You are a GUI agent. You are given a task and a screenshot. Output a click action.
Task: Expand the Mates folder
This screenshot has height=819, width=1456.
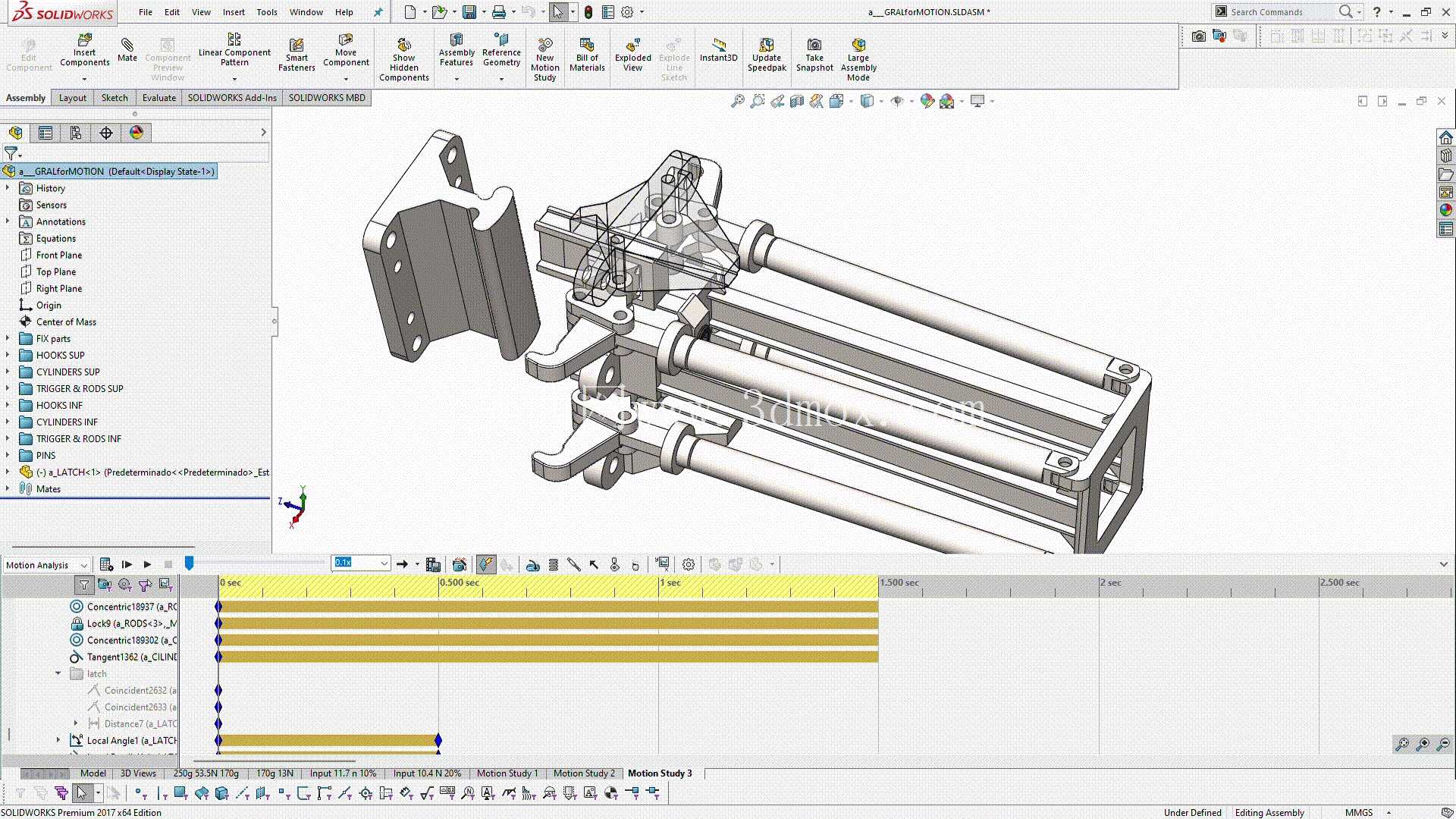click(x=8, y=488)
